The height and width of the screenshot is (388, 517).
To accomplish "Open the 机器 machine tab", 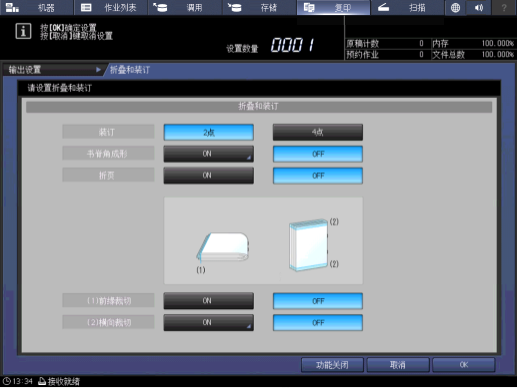I will coord(37,7).
